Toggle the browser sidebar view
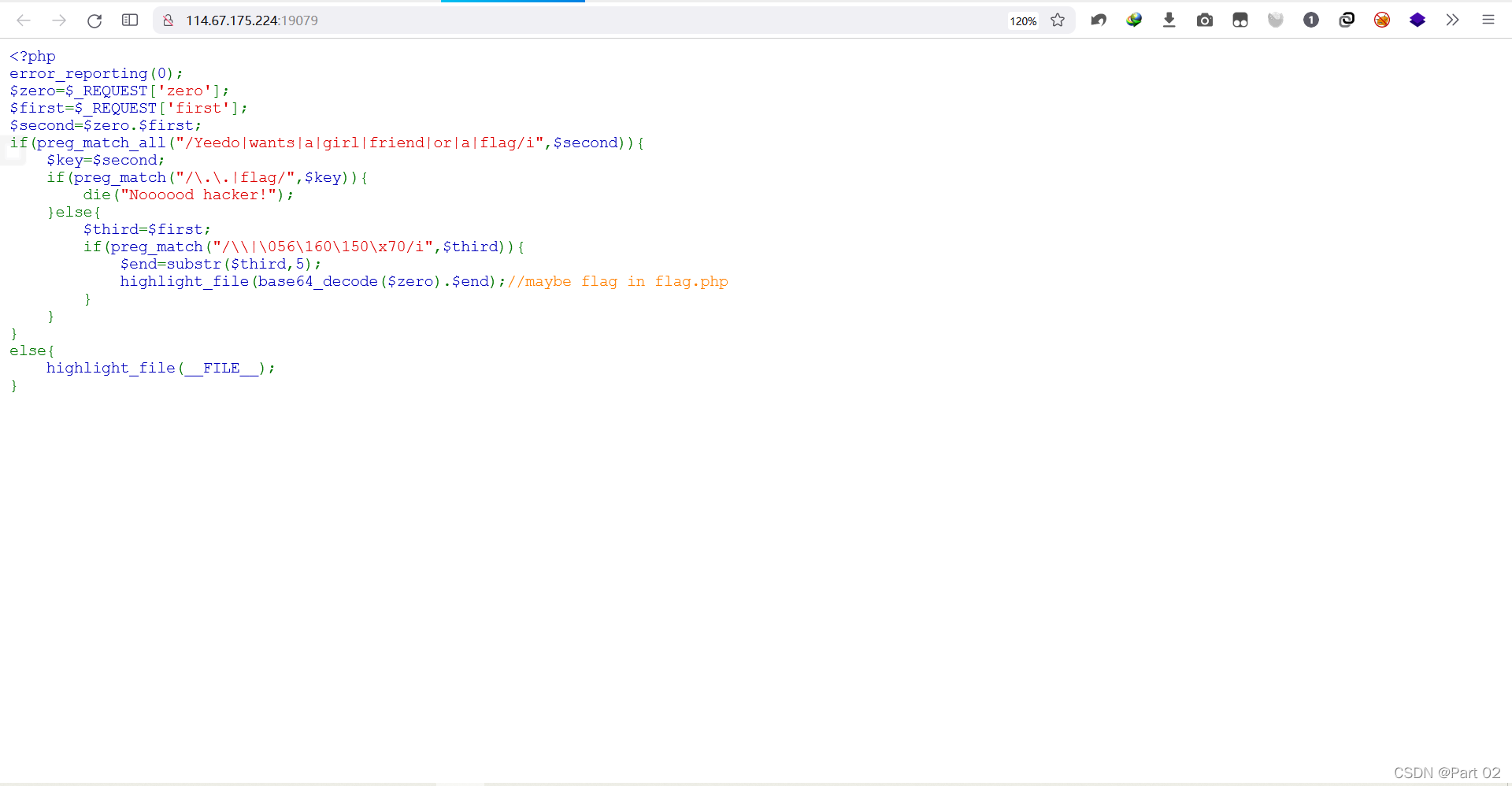Image resolution: width=1512 pixels, height=786 pixels. point(130,20)
